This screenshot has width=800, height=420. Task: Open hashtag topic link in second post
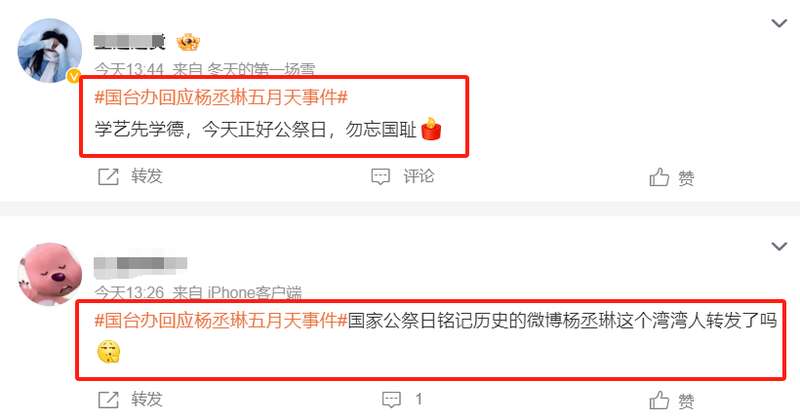click(x=221, y=320)
